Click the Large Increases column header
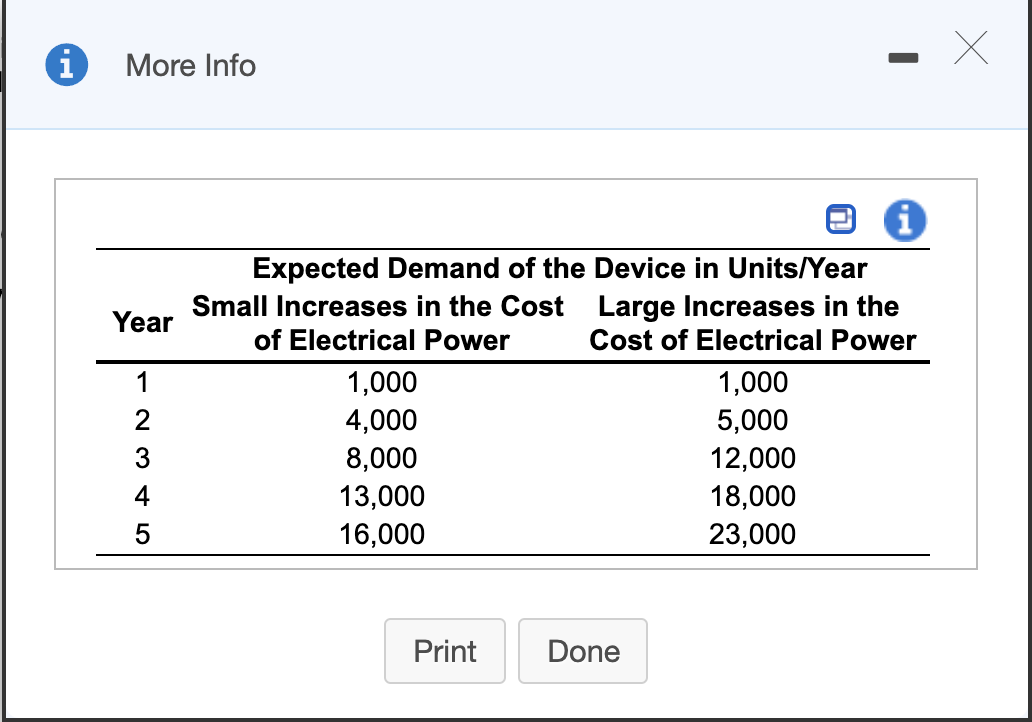Viewport: 1032px width, 722px height. pyautogui.click(x=752, y=323)
